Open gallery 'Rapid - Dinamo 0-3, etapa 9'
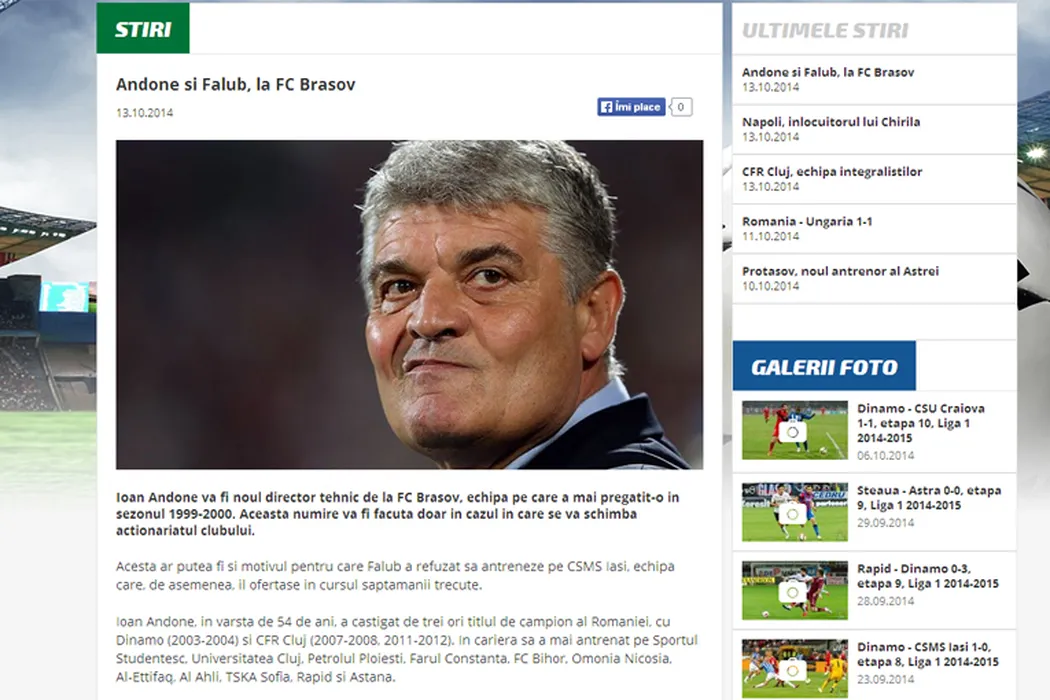The image size is (1050, 700). [927, 576]
